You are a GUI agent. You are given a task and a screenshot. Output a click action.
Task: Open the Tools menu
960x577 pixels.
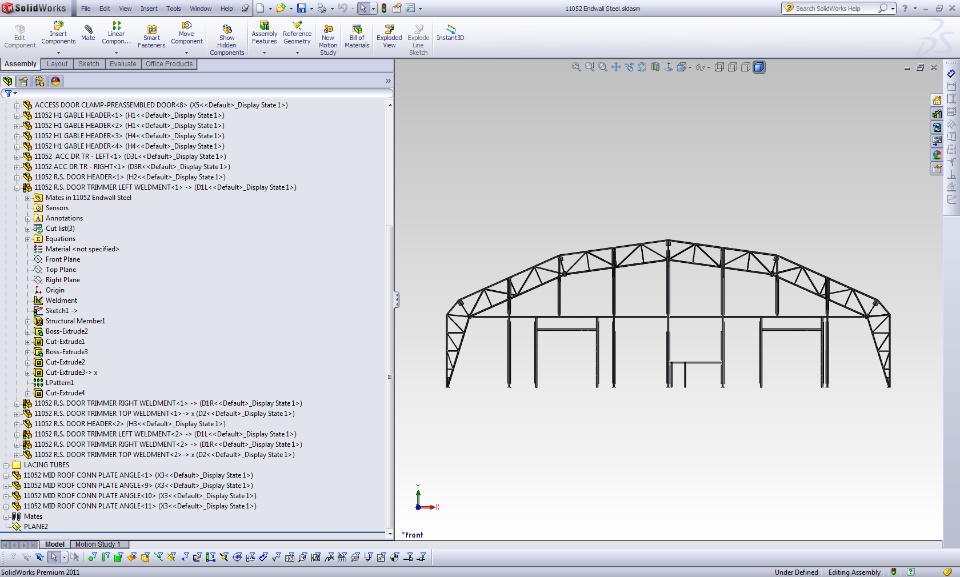pyautogui.click(x=173, y=8)
